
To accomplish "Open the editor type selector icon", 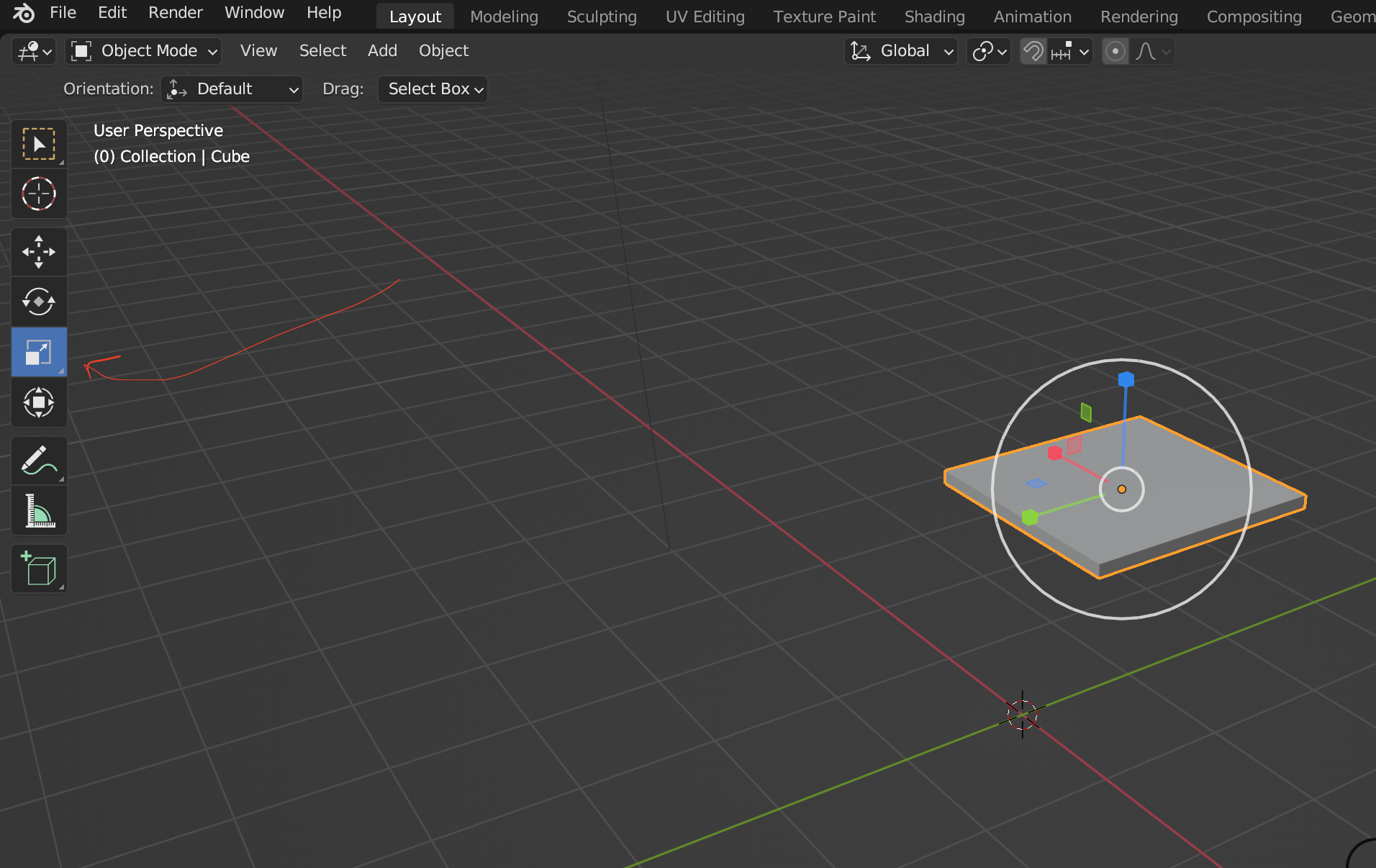I will pyautogui.click(x=34, y=51).
